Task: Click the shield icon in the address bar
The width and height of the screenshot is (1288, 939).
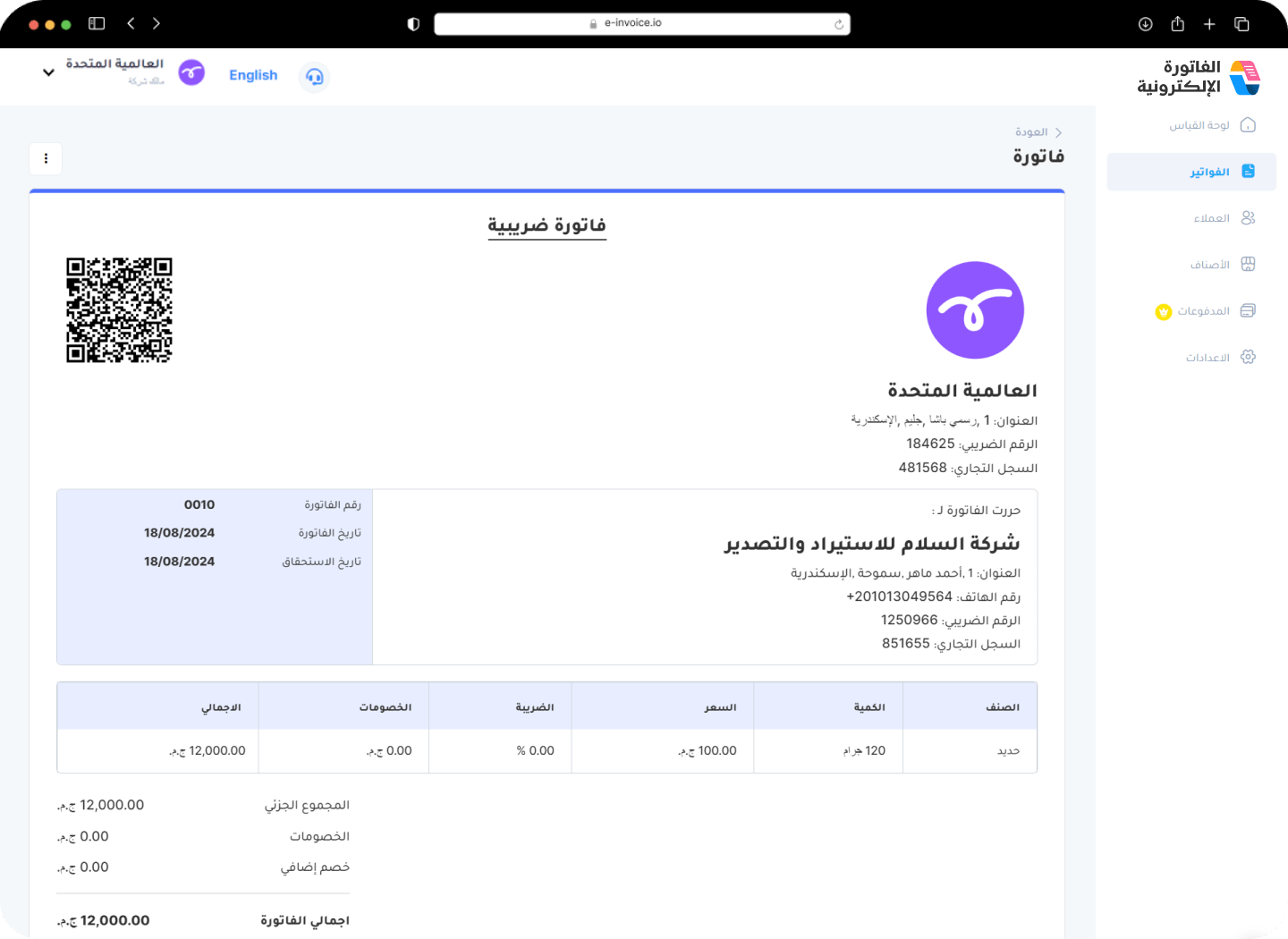Action: tap(412, 24)
